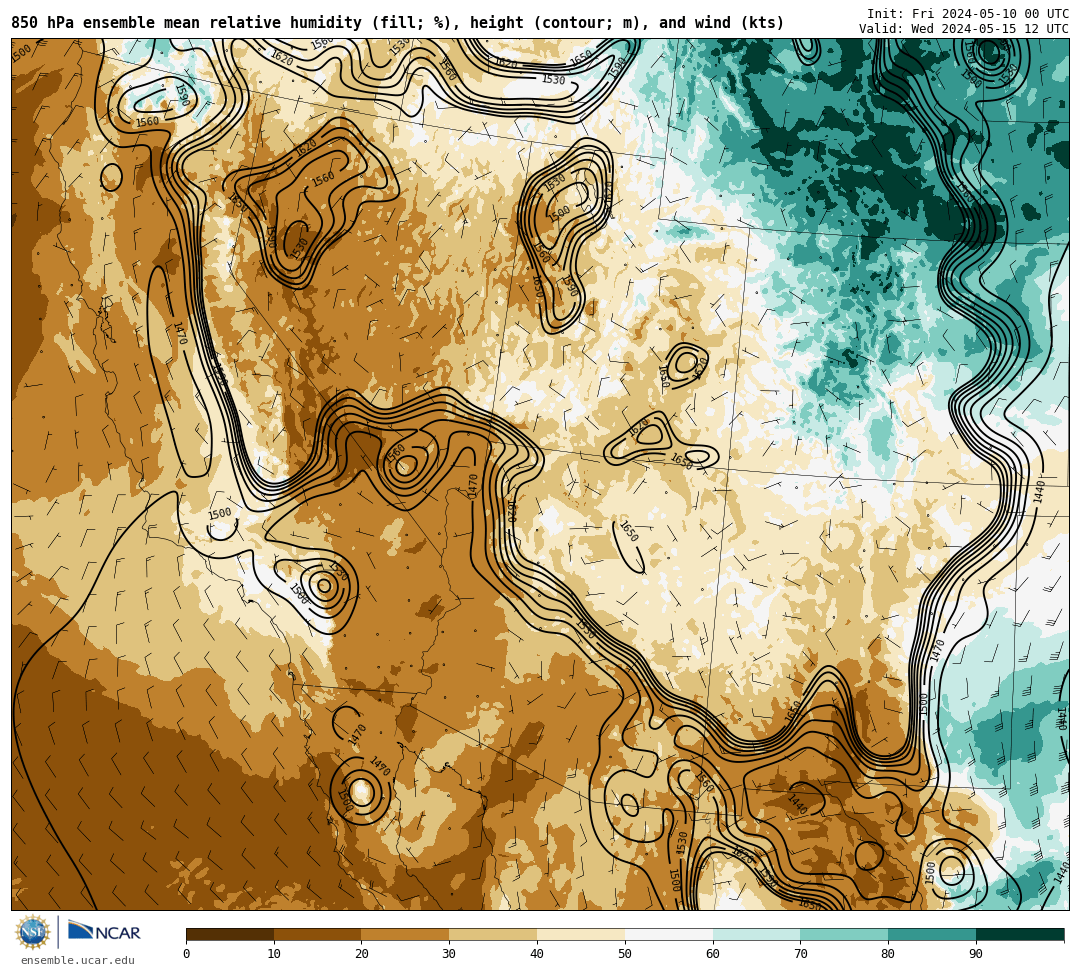This screenshot has width=1080, height=973.
Task: Click the 0–10 darkest brown colorbar segment
Action: click(x=230, y=934)
